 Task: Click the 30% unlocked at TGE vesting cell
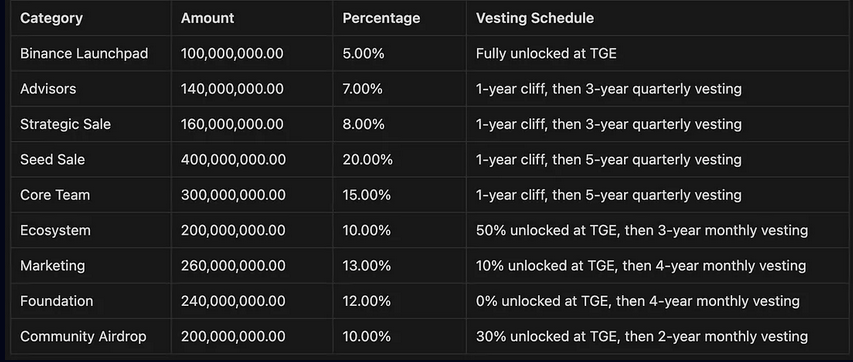coord(642,336)
